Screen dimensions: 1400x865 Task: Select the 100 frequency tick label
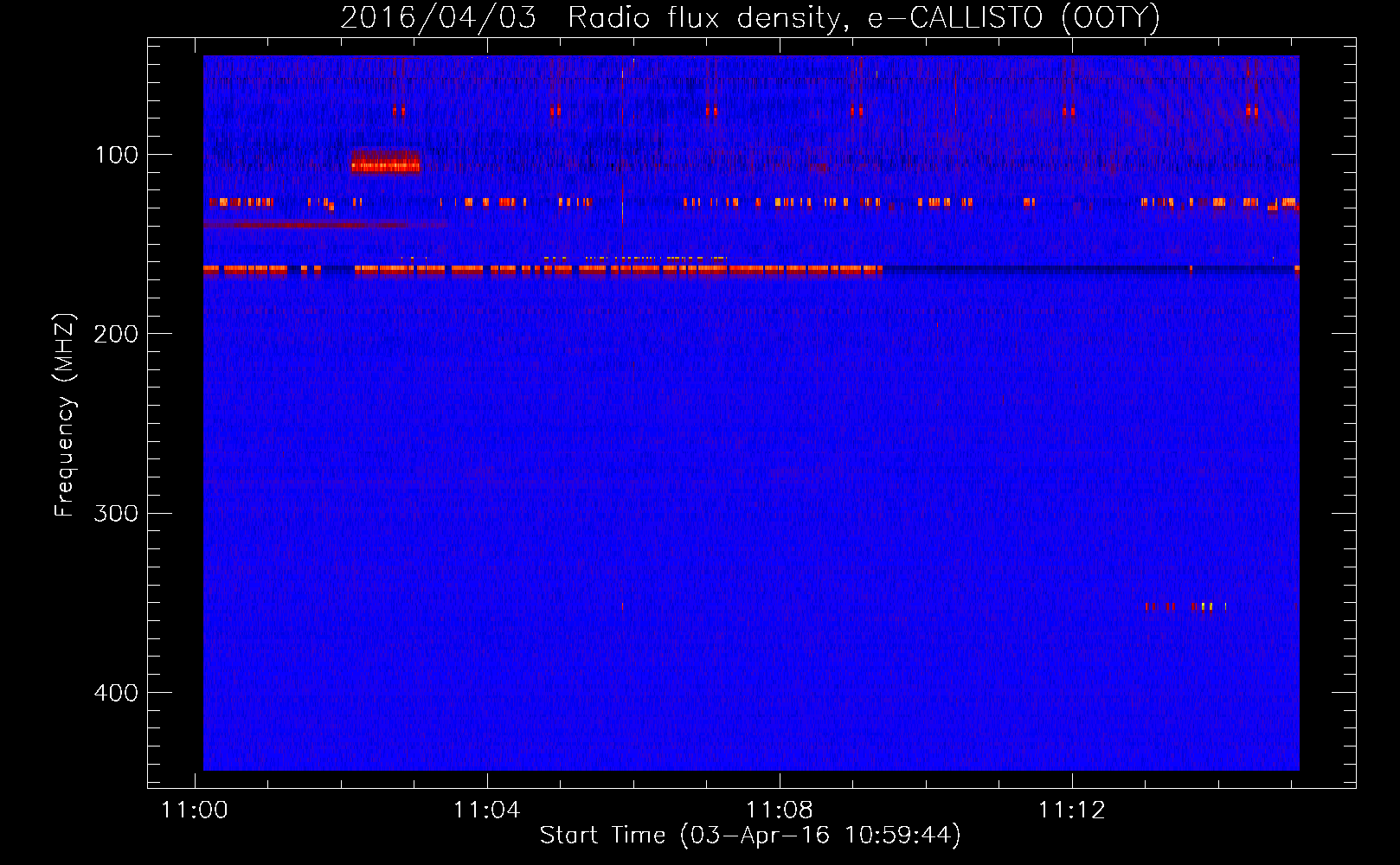(x=117, y=155)
